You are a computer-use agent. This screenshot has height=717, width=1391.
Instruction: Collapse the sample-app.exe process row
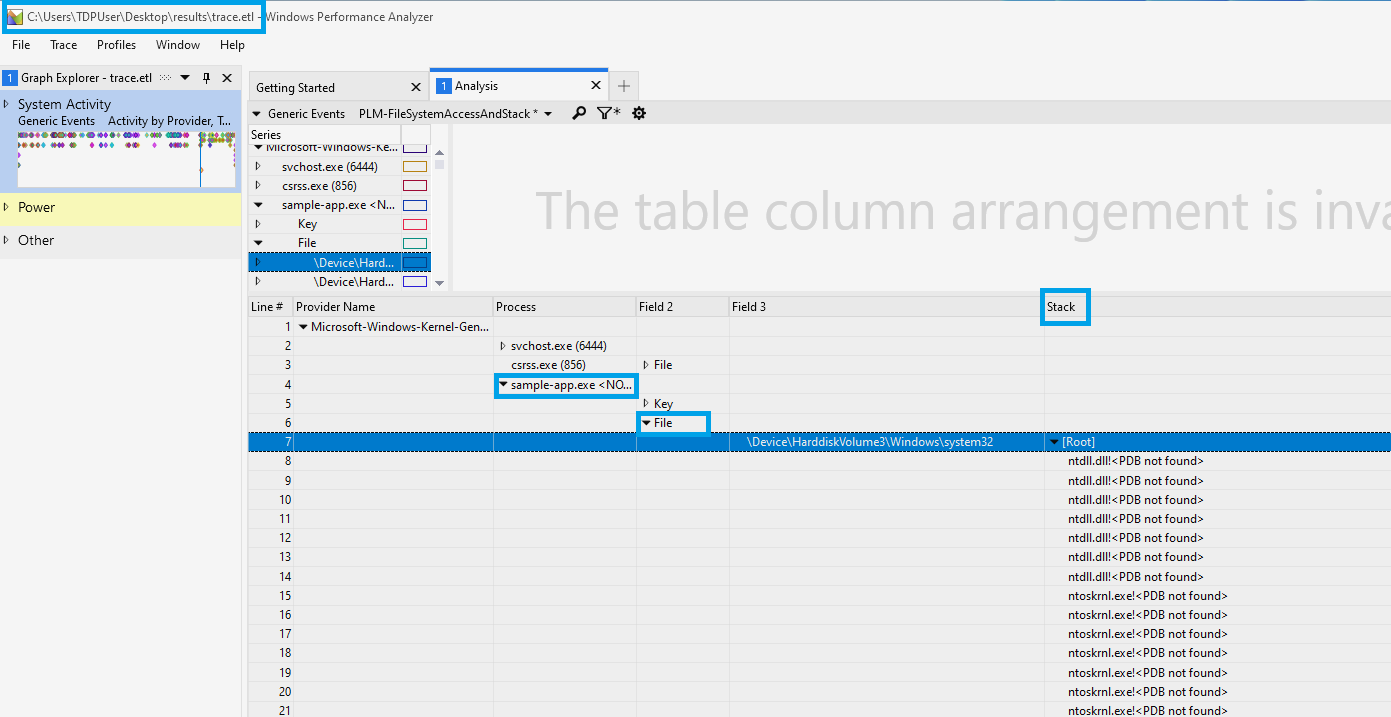(504, 384)
